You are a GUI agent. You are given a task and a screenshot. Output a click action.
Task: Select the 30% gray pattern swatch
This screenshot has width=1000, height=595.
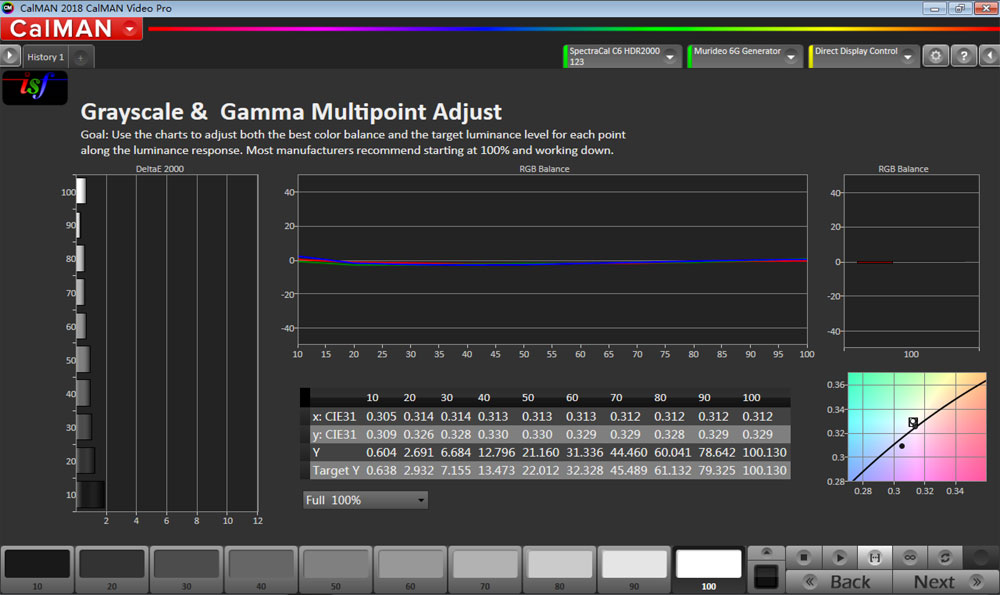pyautogui.click(x=186, y=569)
